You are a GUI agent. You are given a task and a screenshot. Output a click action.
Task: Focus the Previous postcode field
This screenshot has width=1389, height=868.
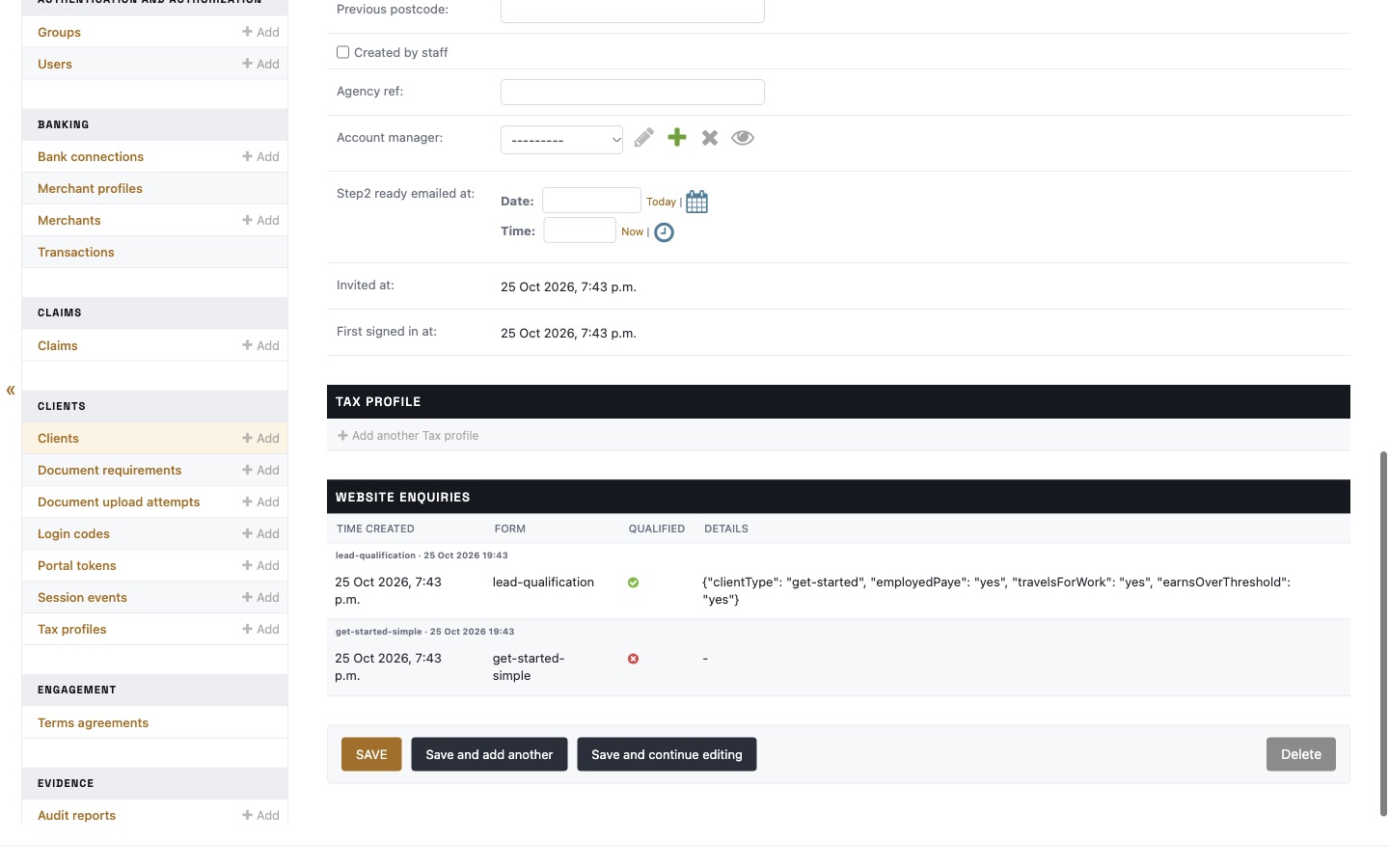click(x=633, y=11)
